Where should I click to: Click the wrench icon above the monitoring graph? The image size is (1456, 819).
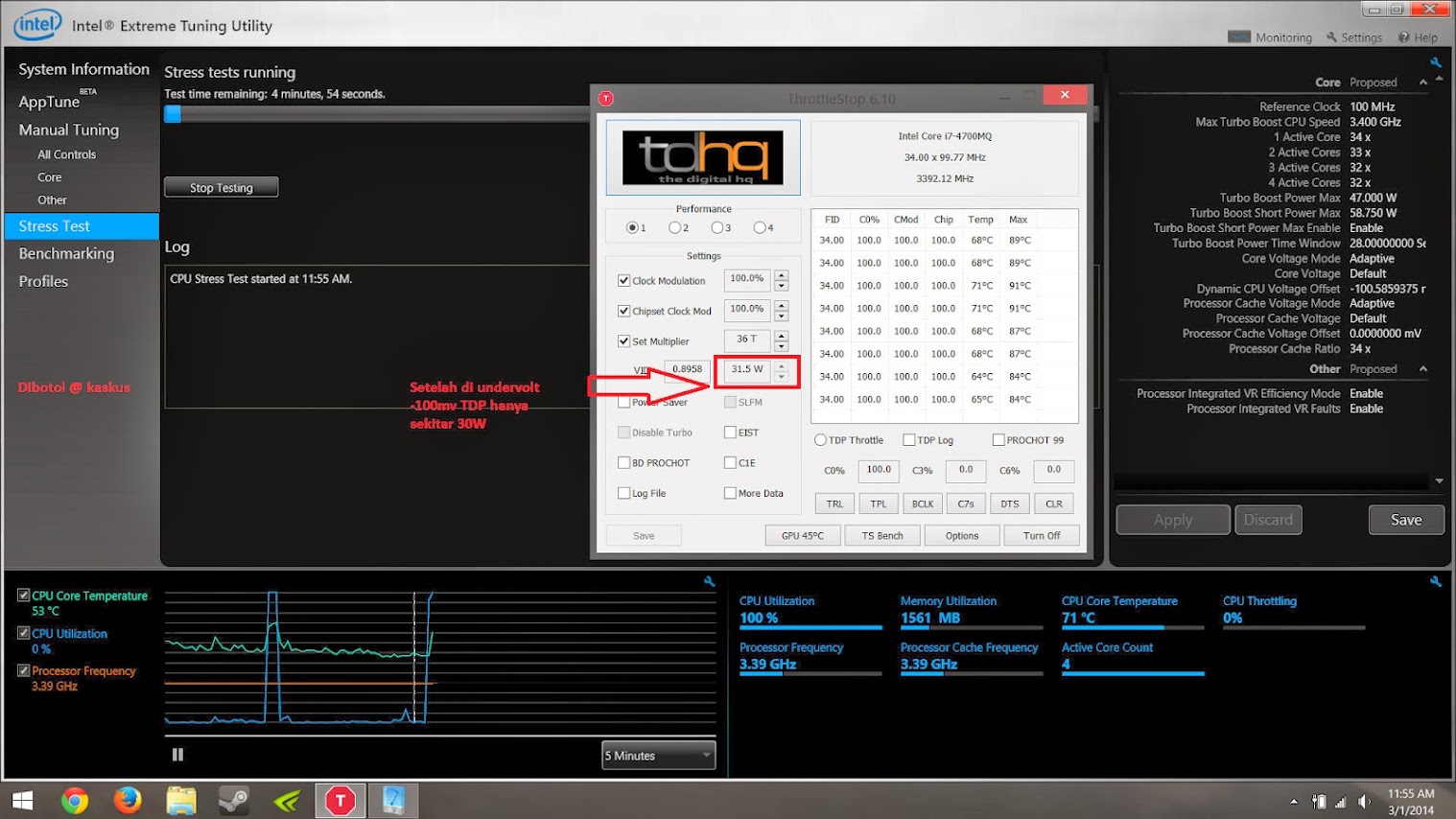710,581
